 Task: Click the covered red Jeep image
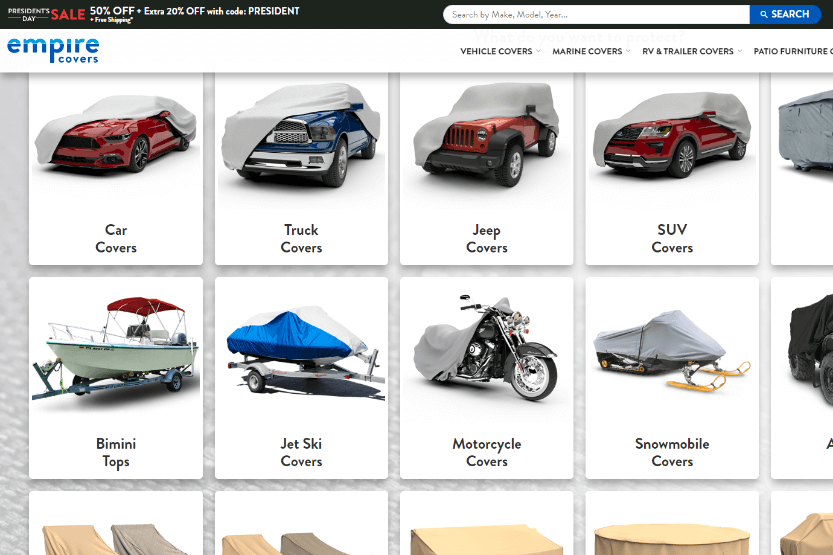[x=487, y=134]
